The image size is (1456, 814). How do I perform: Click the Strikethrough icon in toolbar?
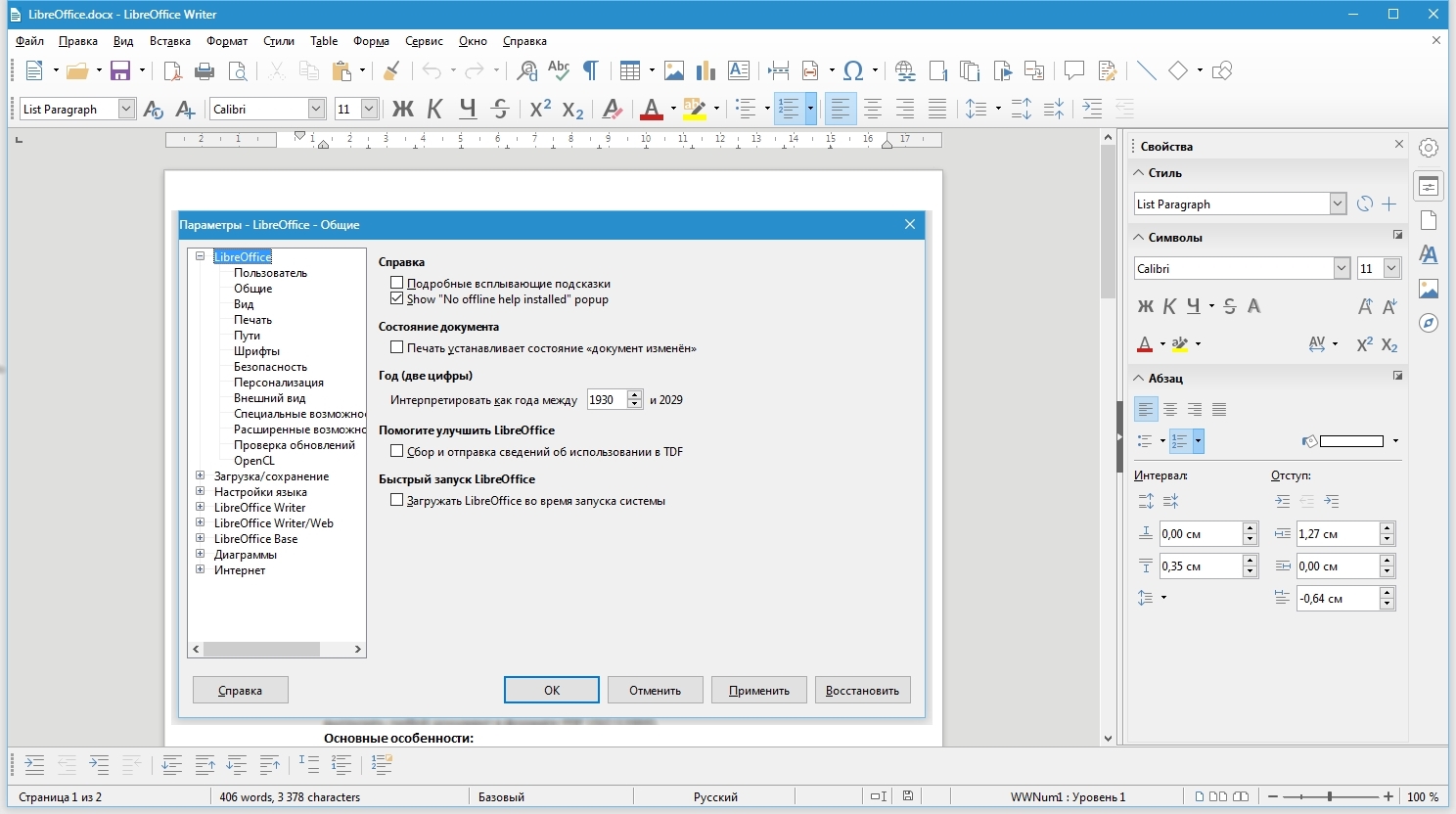point(501,109)
